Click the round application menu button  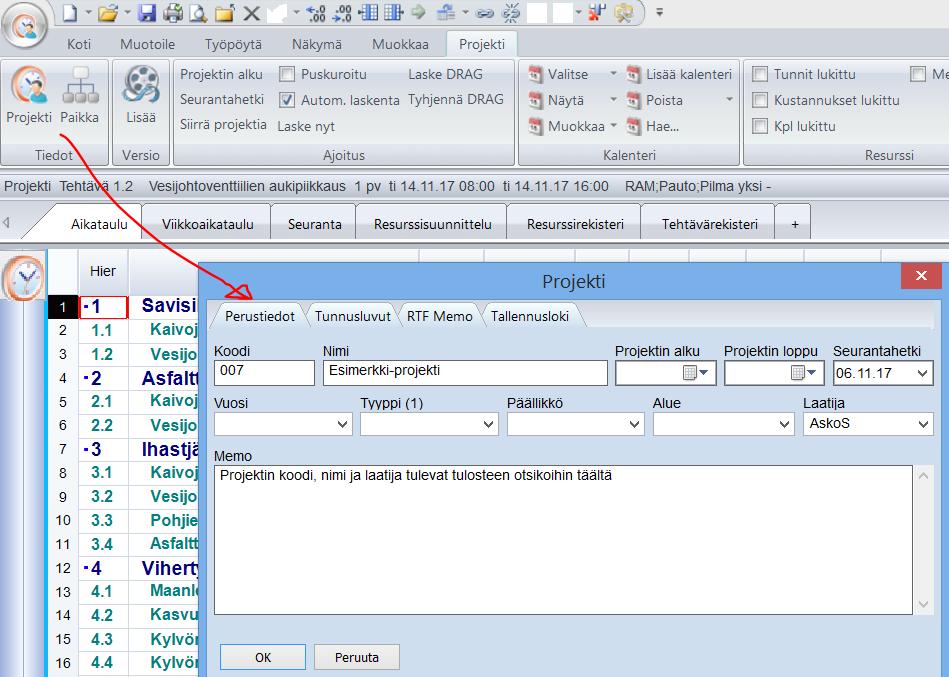coord(24,25)
